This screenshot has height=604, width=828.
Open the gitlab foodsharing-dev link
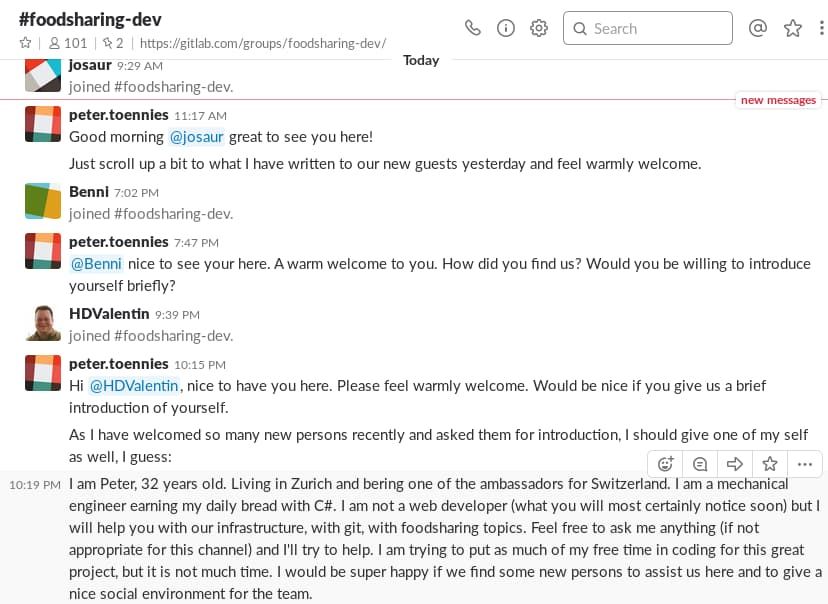pos(263,43)
